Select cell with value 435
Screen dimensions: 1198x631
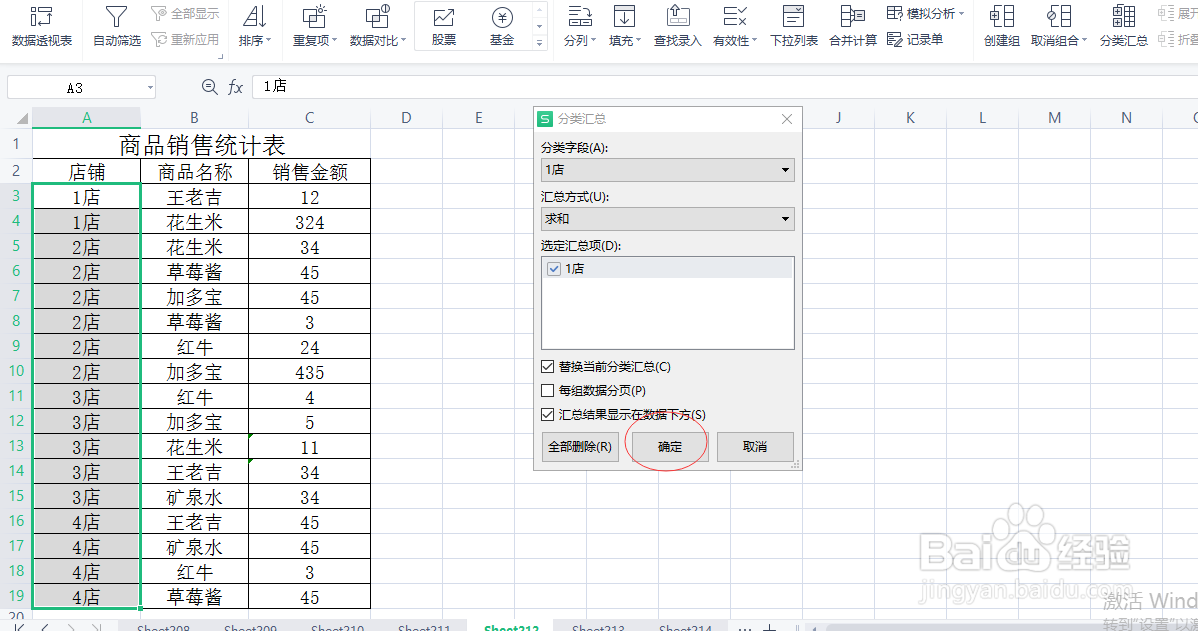click(309, 372)
